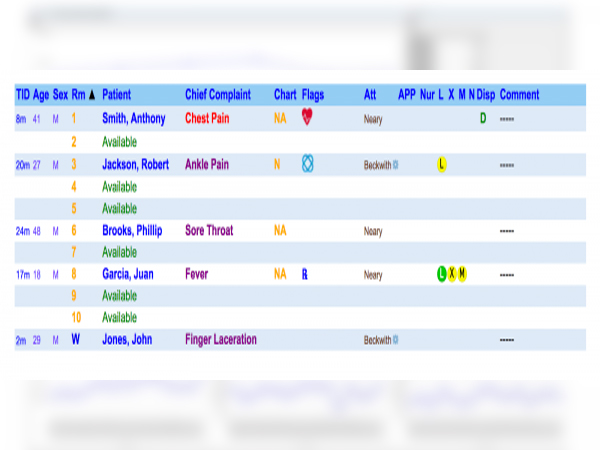Click the Rx flag icon for Garcia, Juan

point(305,274)
